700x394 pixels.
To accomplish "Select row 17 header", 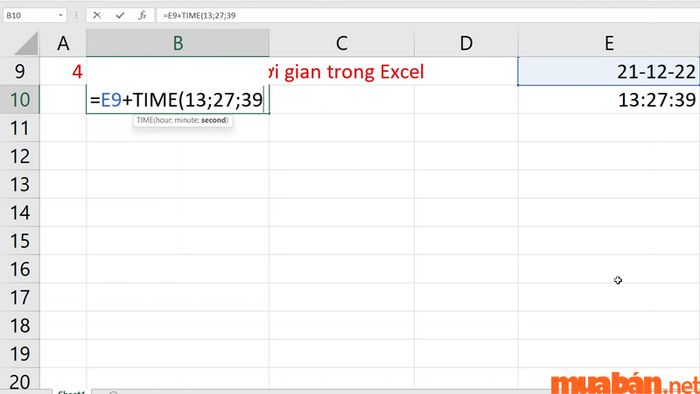I will (x=20, y=297).
